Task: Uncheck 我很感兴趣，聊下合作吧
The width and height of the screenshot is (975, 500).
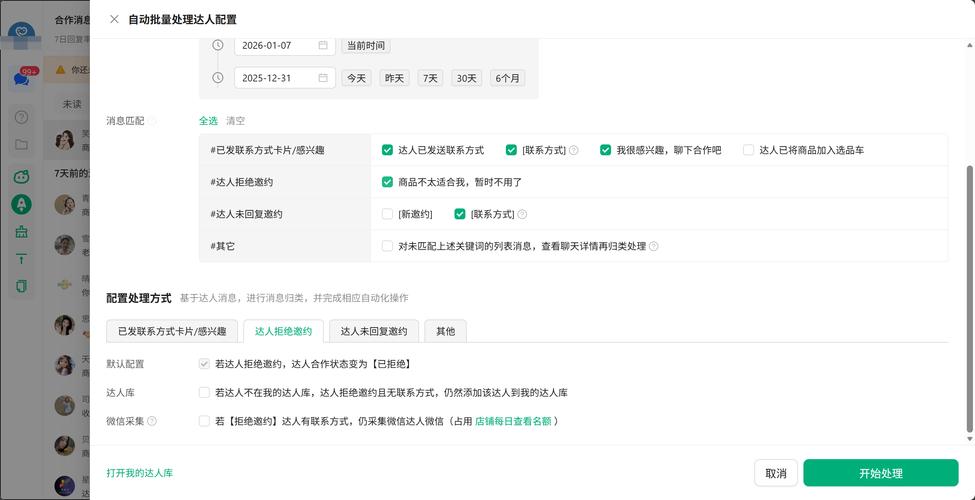Action: click(x=605, y=150)
